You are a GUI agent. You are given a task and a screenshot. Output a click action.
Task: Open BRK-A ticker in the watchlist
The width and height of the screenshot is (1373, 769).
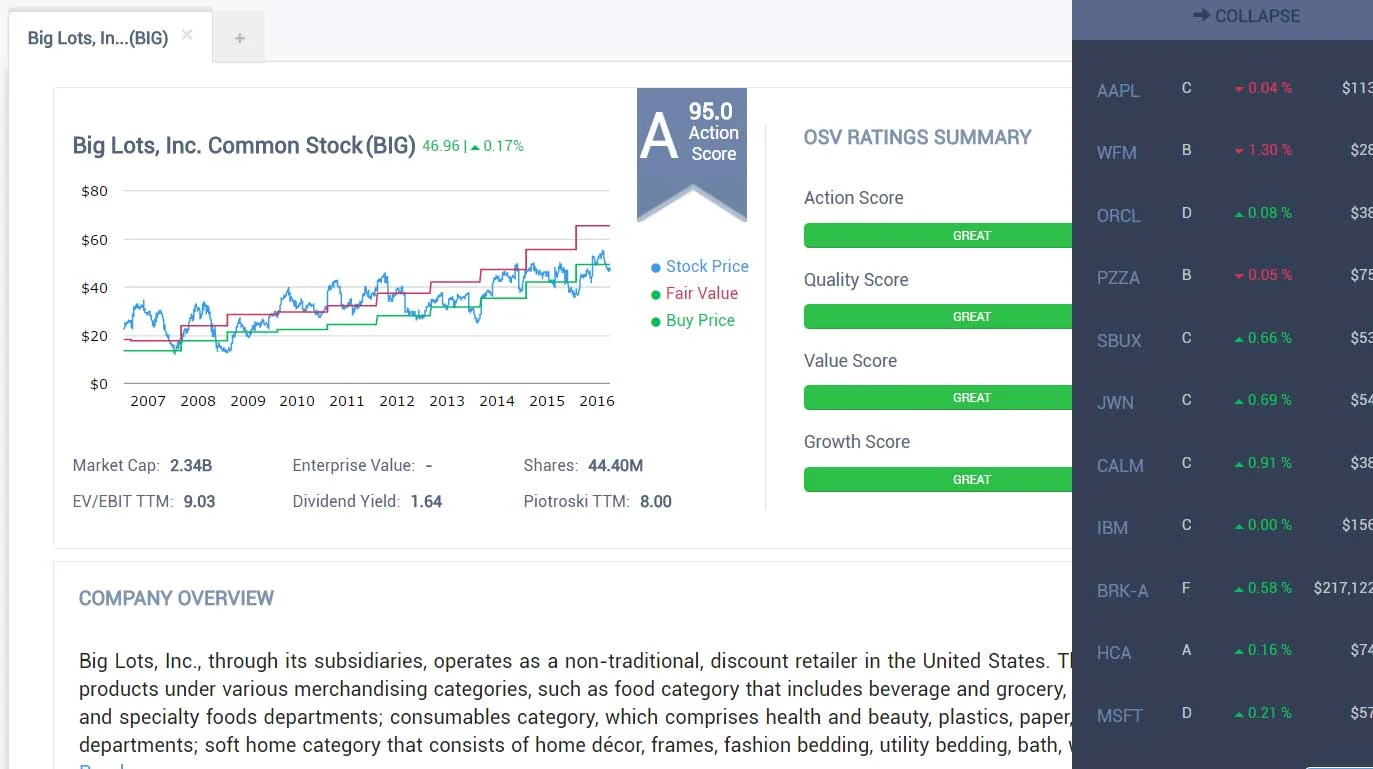click(x=1122, y=591)
